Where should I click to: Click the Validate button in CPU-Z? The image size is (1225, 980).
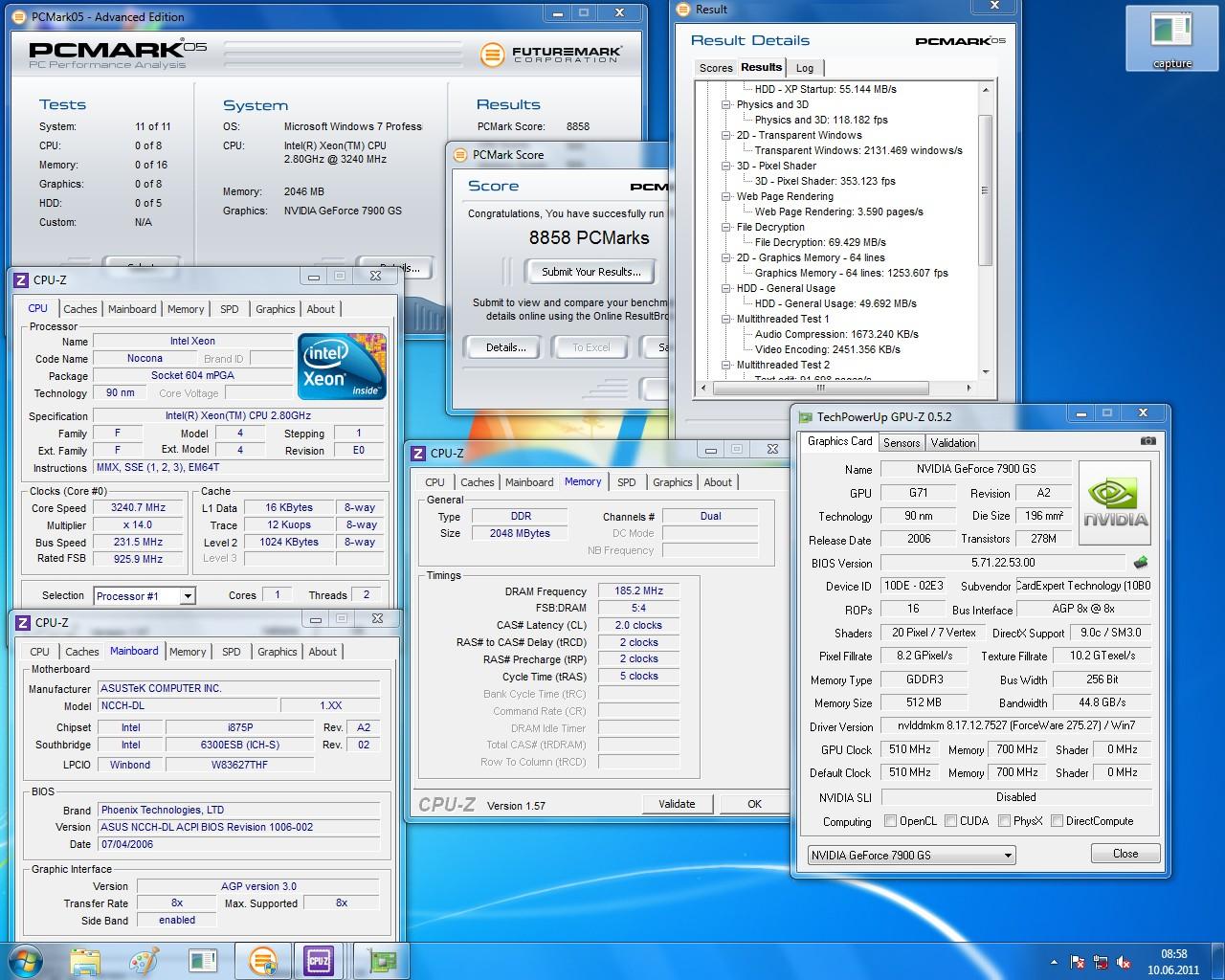(x=677, y=804)
